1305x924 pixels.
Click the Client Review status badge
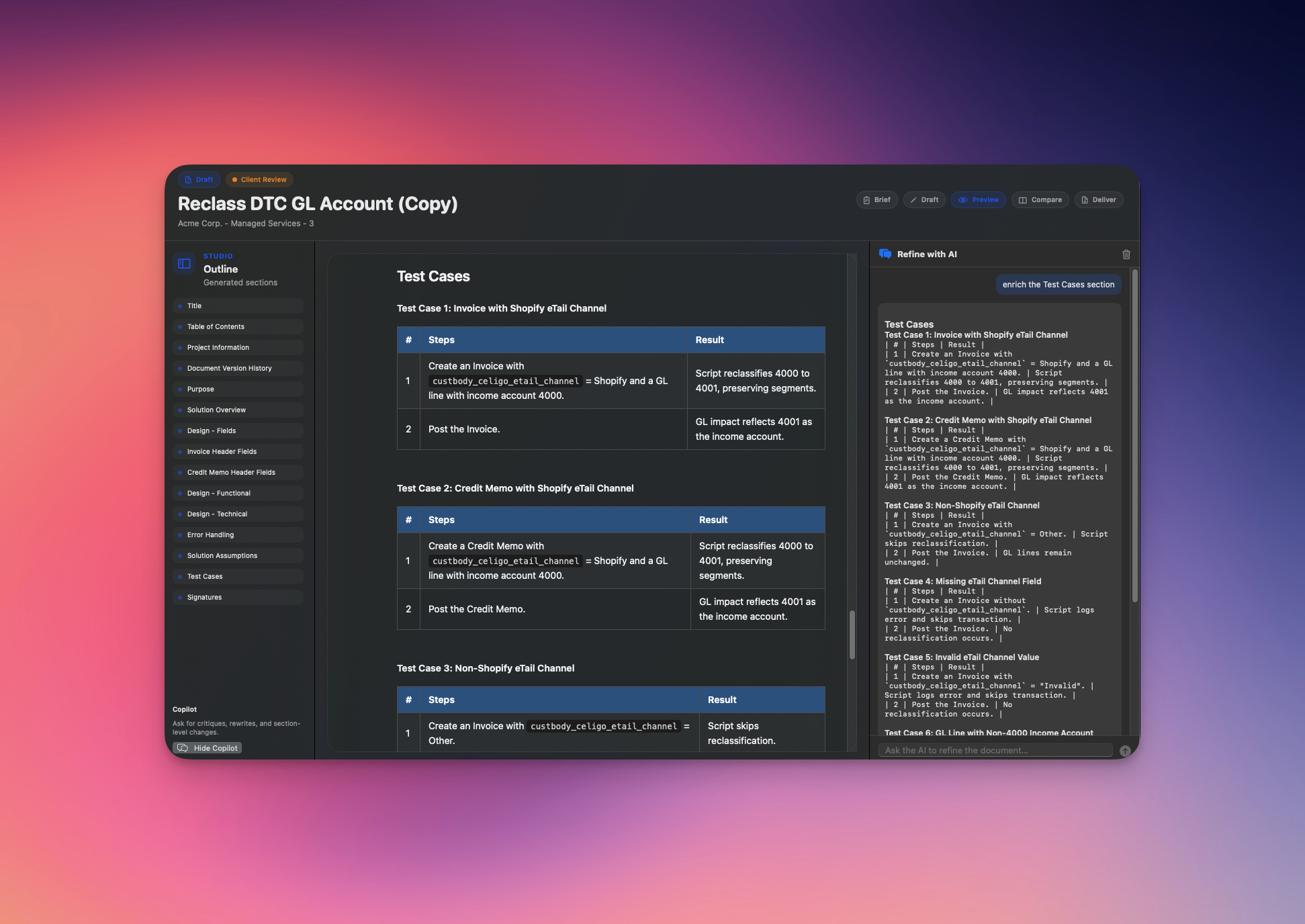259,179
